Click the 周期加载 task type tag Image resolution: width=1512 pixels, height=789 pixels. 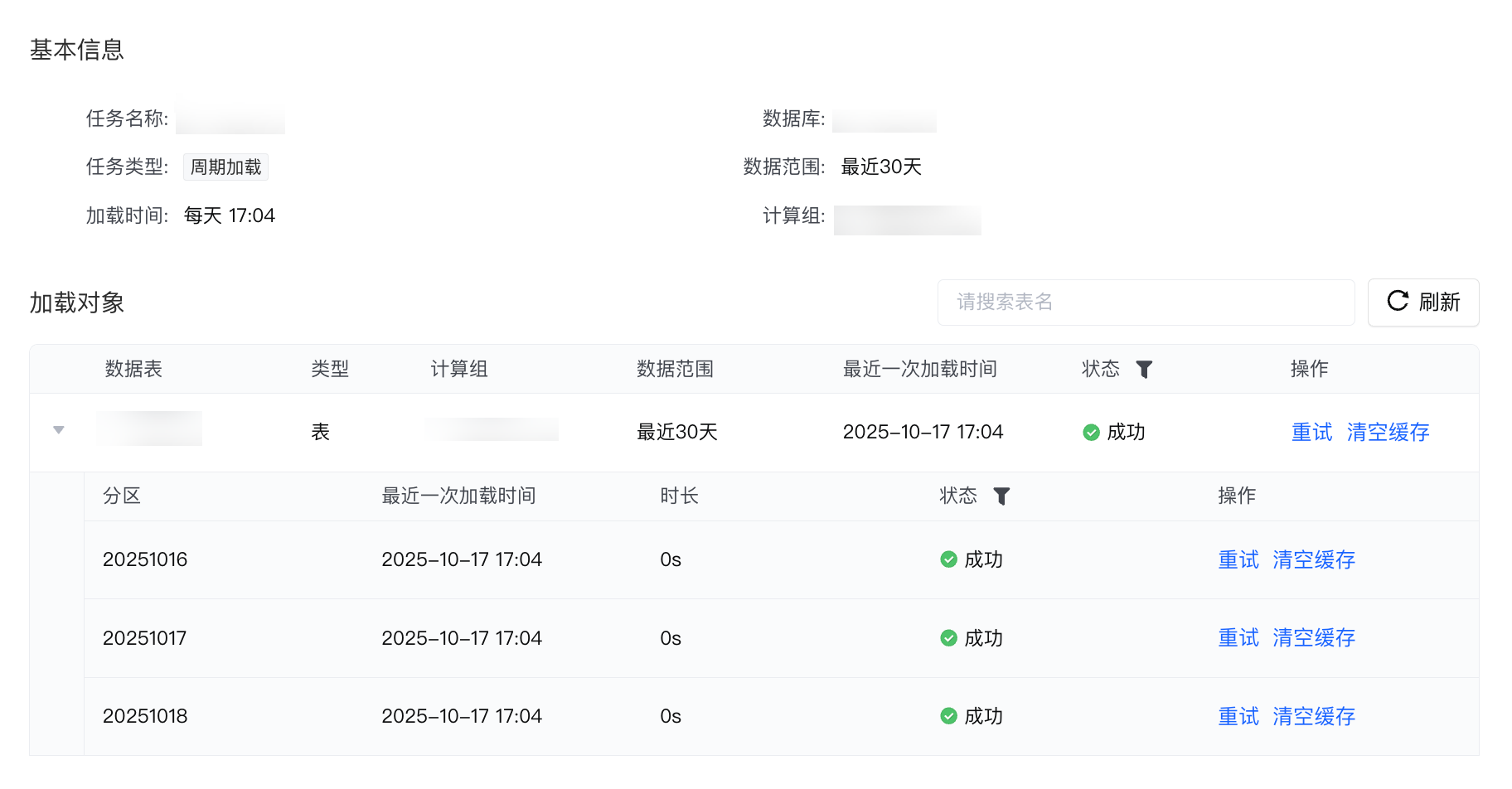pos(225,167)
